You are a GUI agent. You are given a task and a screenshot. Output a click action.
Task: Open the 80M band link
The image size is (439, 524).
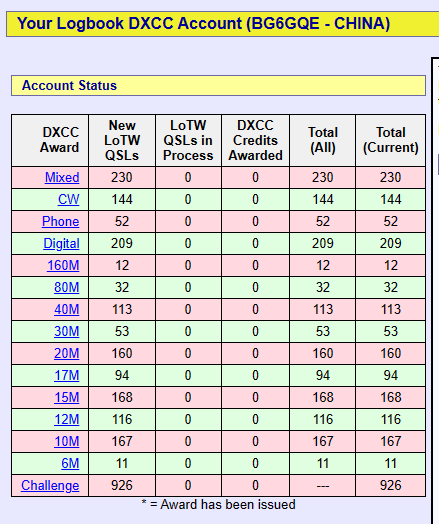67,287
